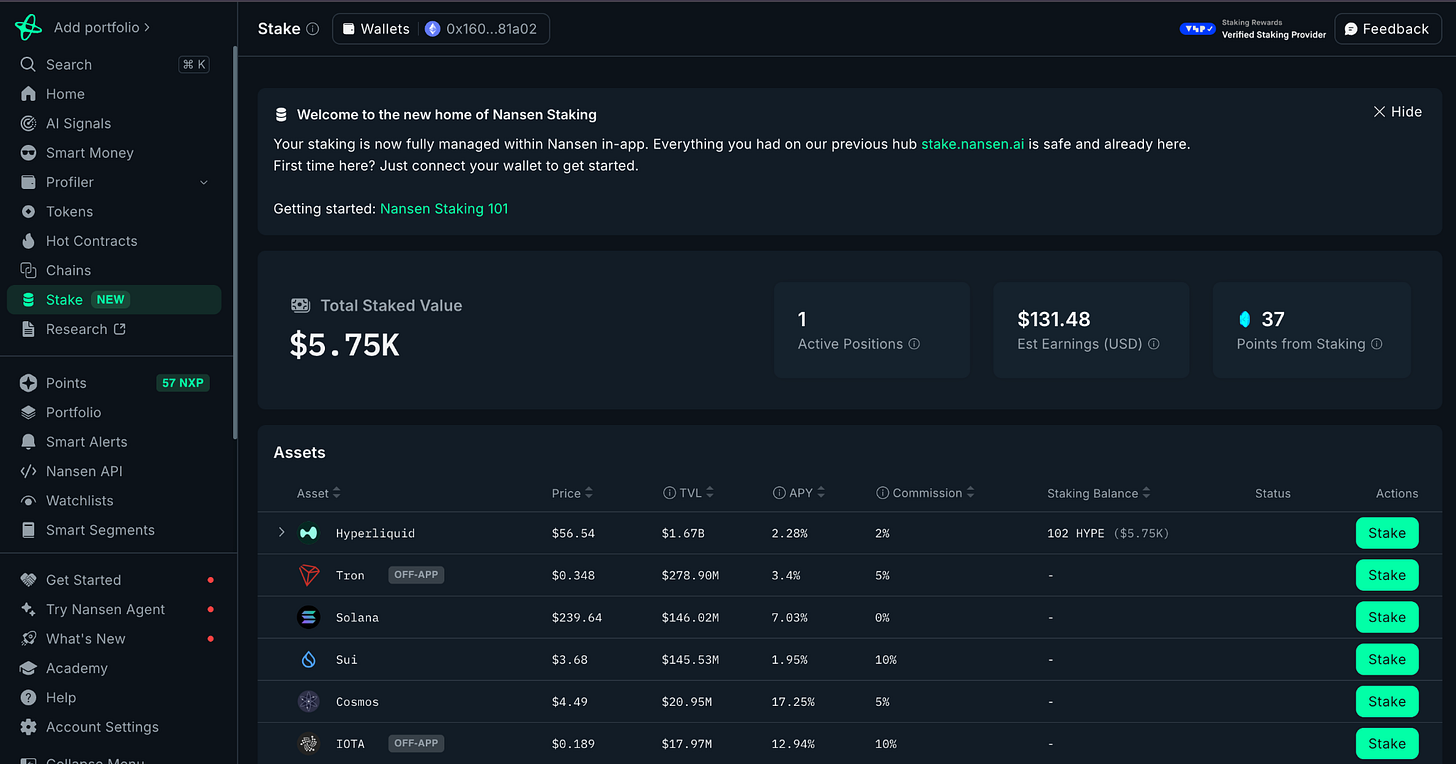
Task: Click the Feedback button
Action: [1388, 29]
